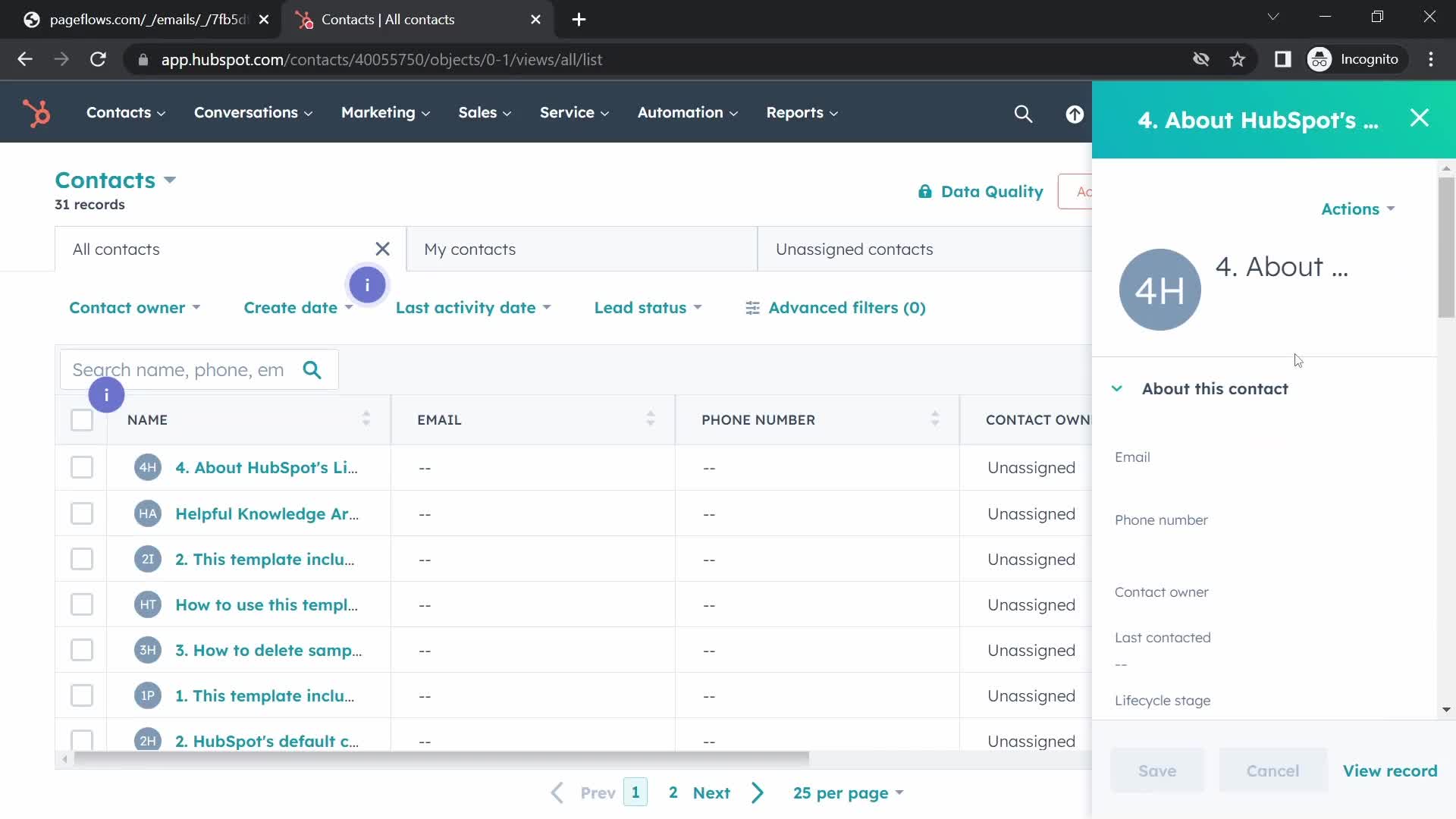The width and height of the screenshot is (1456, 819).
Task: Collapse the About this contact section
Action: (1116, 389)
